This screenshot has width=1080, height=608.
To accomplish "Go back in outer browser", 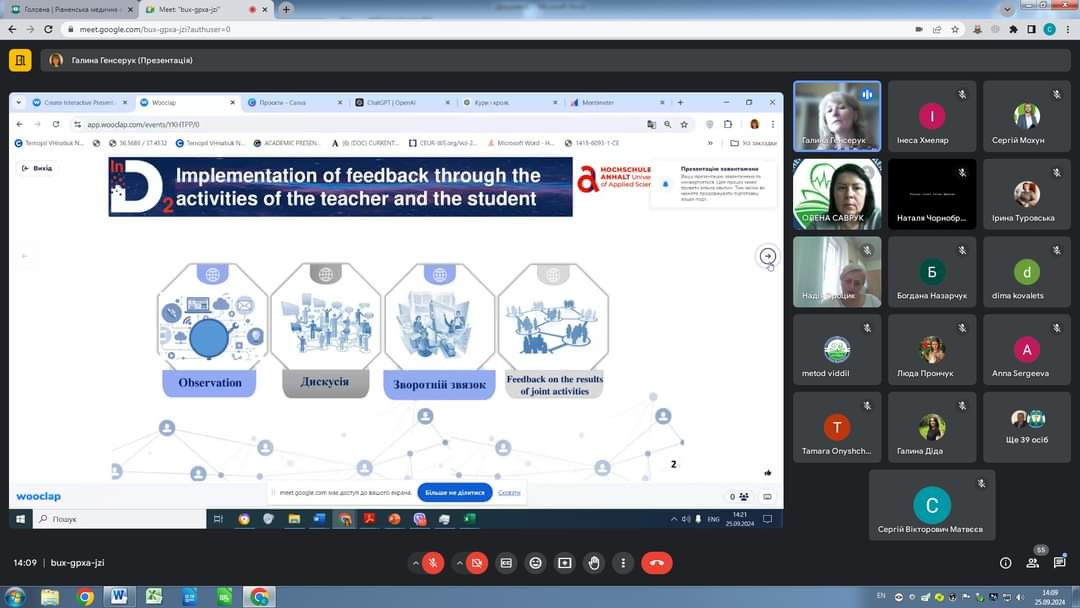I will click(12, 29).
